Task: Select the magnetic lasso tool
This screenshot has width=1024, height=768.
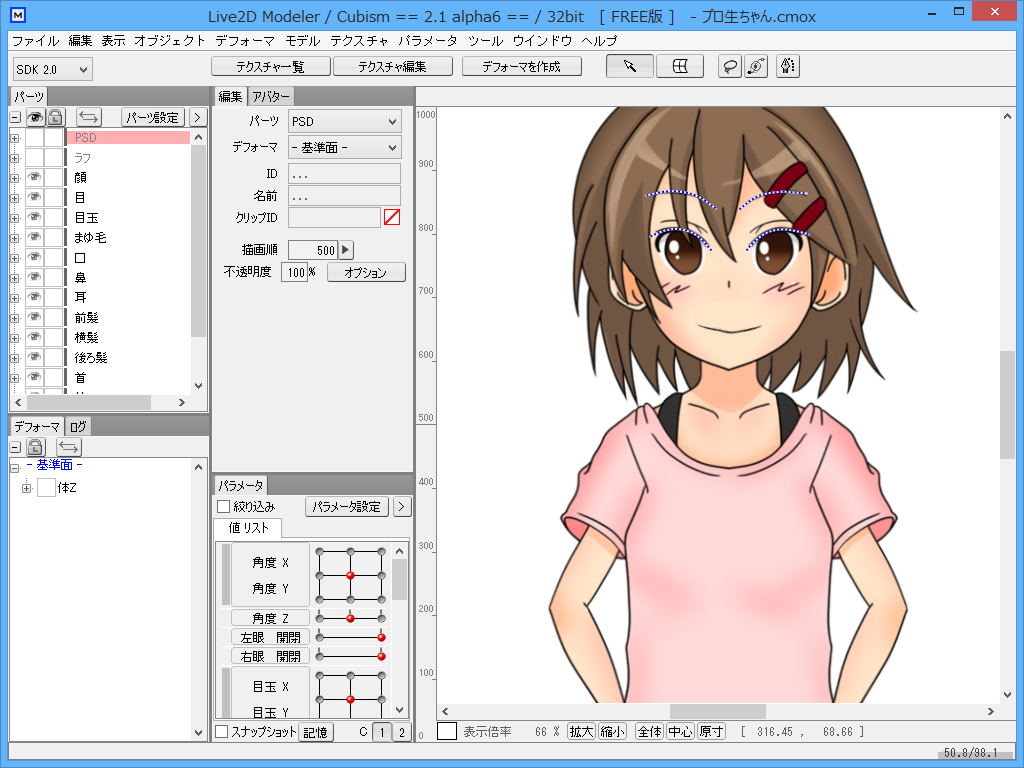Action: coord(756,66)
